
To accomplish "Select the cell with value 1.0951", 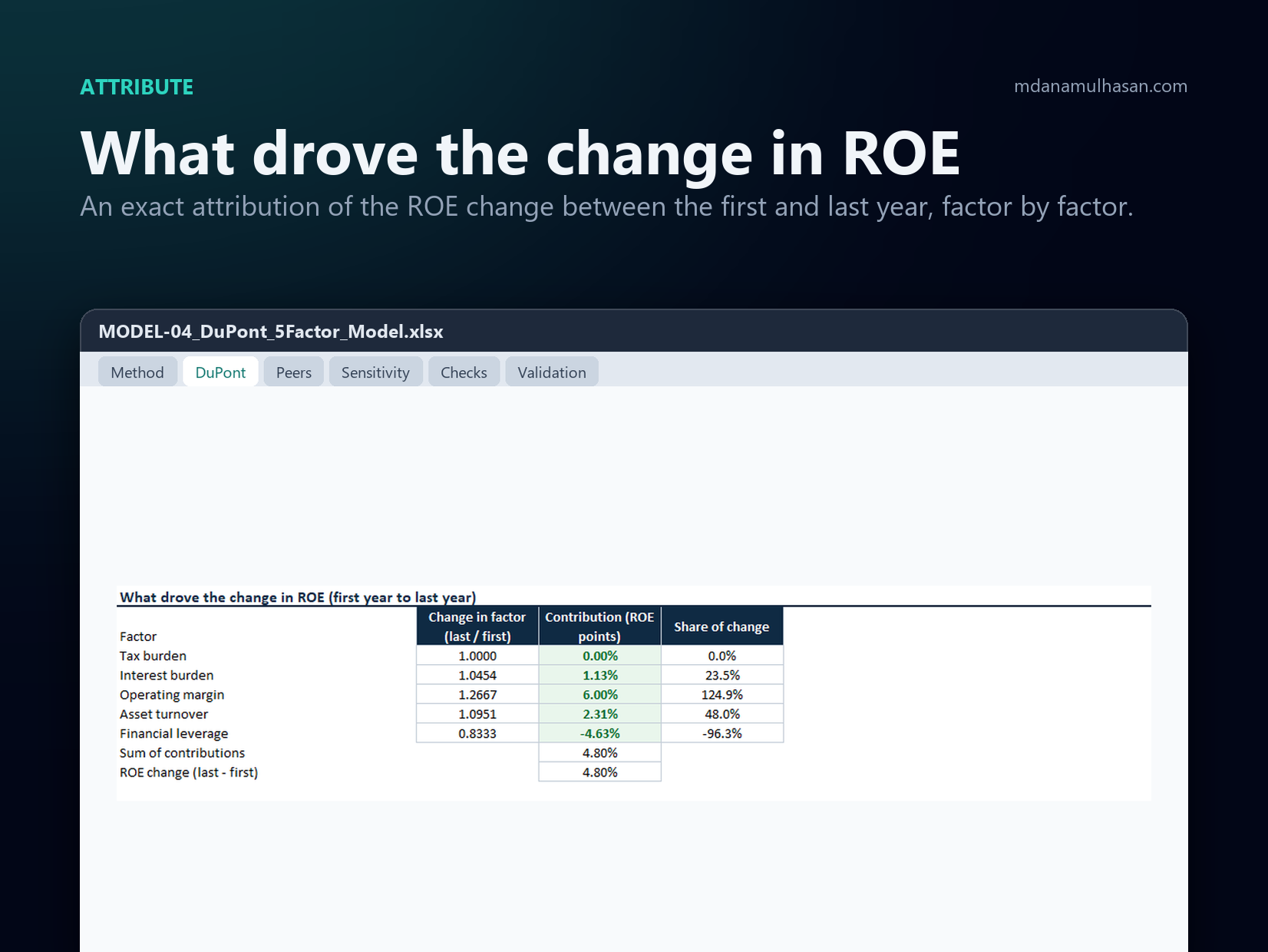I will [x=477, y=714].
